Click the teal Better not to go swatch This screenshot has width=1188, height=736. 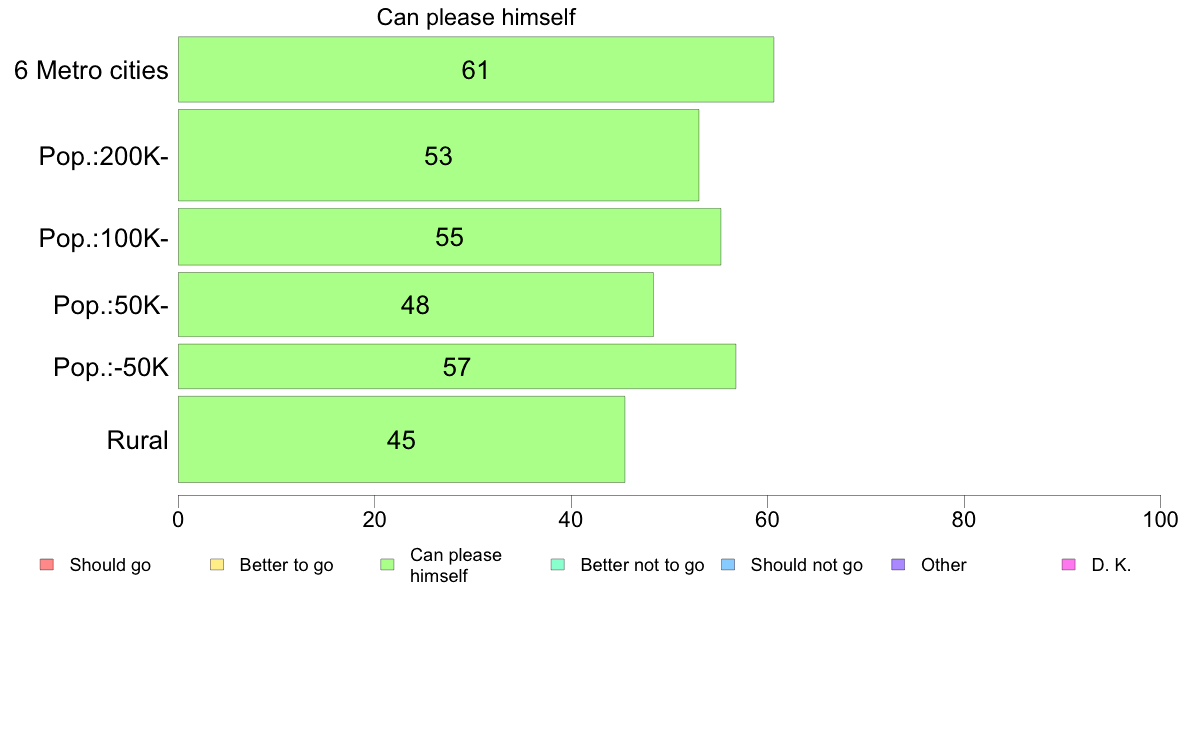coord(558,565)
